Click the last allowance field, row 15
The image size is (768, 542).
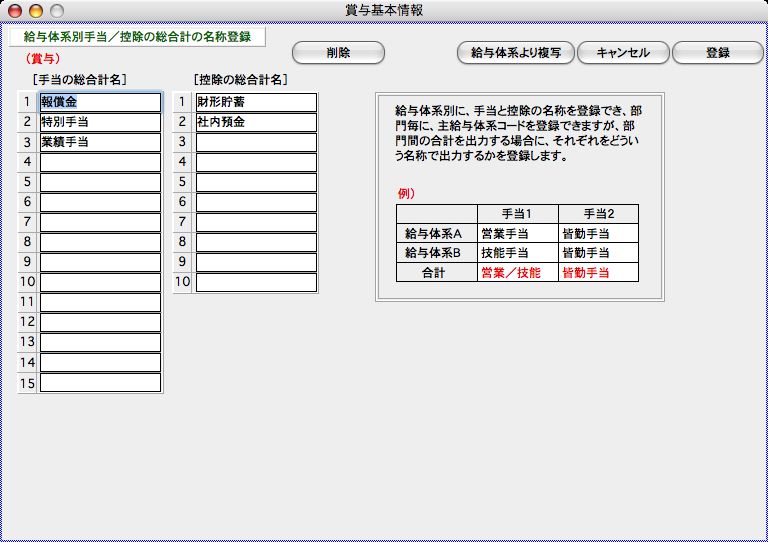click(100, 382)
